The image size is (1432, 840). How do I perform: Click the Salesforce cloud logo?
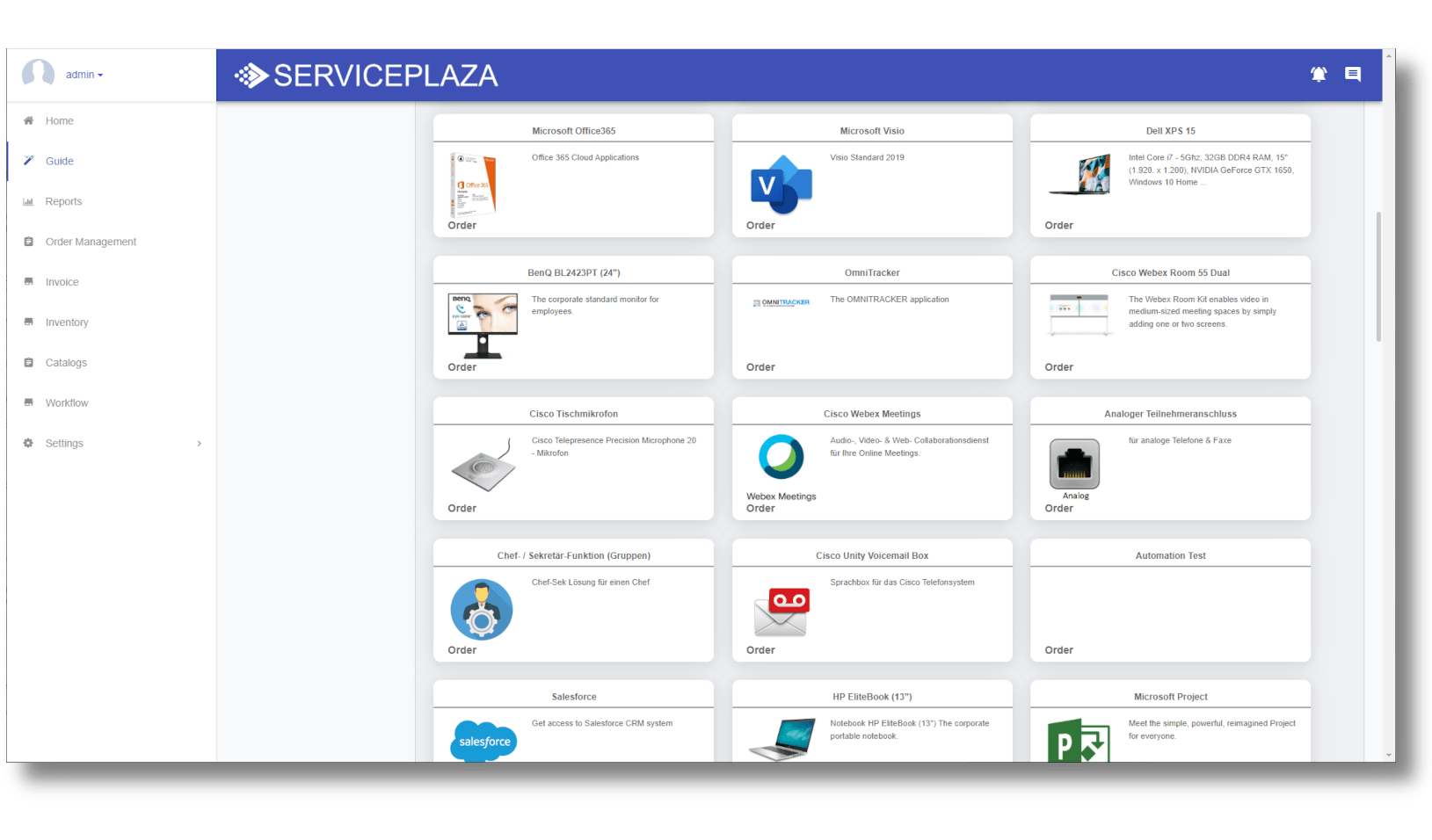tap(483, 742)
